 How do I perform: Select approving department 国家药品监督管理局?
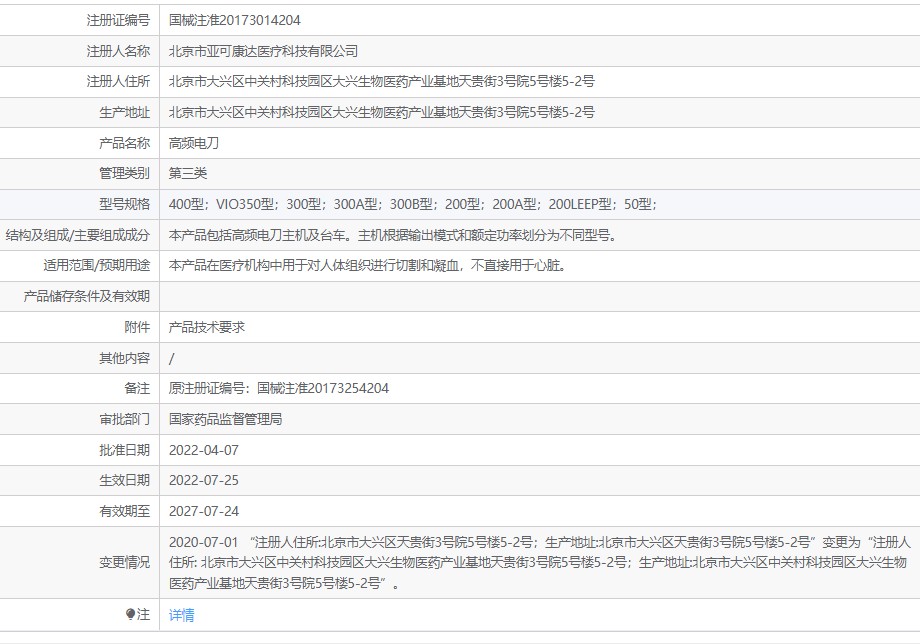pos(225,419)
